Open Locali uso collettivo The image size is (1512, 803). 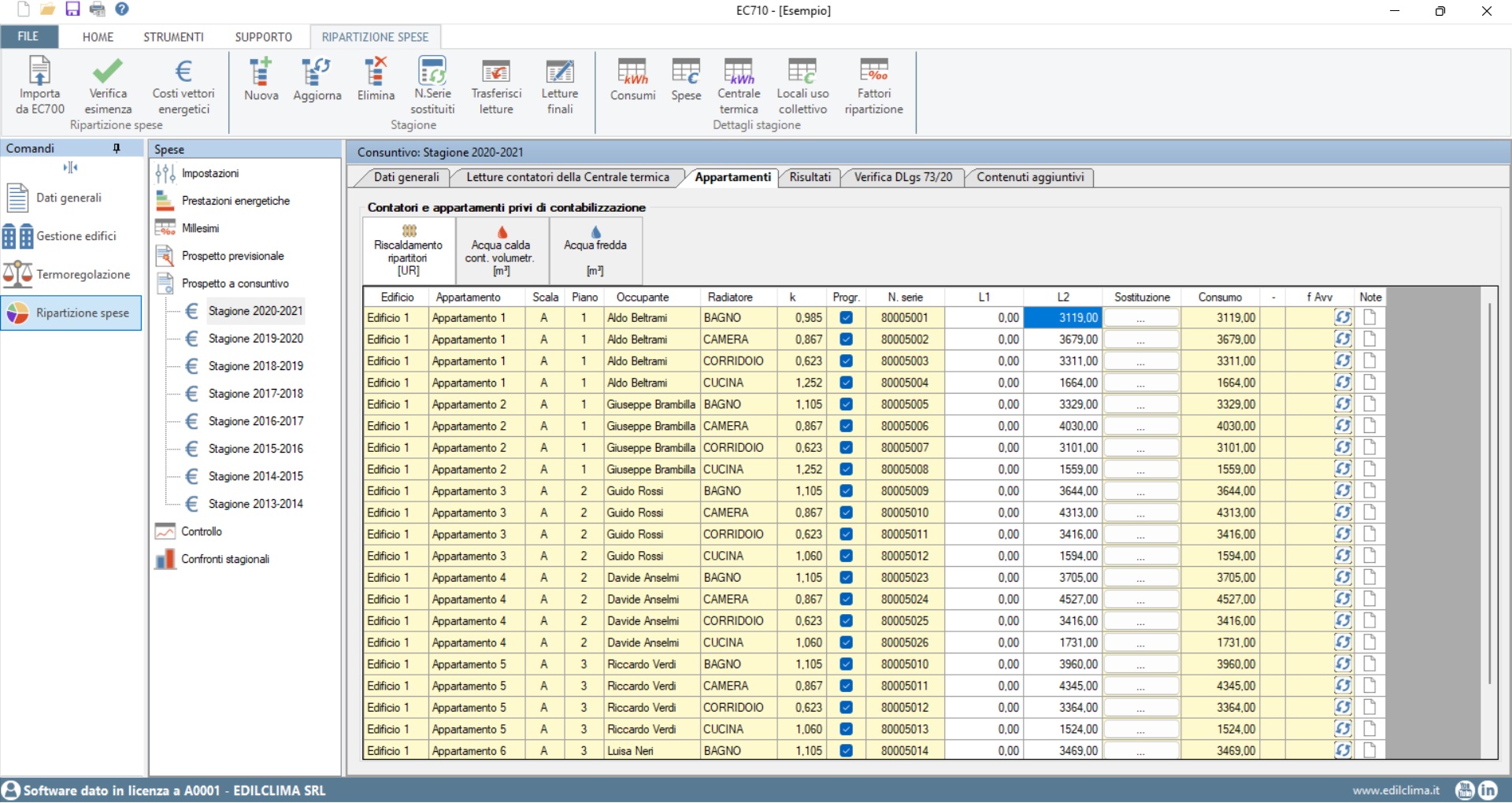pyautogui.click(x=802, y=85)
